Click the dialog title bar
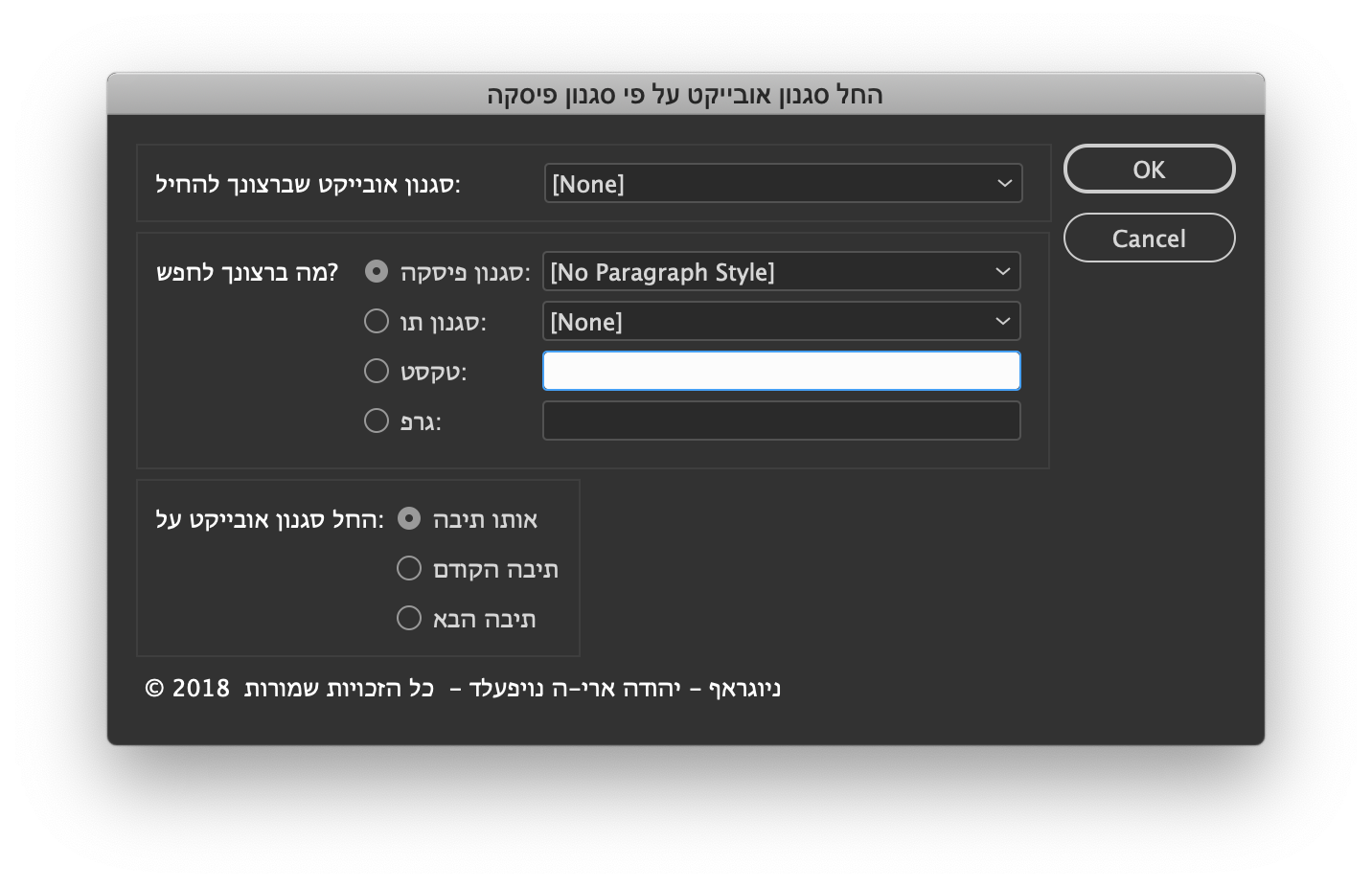The width and height of the screenshot is (1372, 887). coord(686,95)
